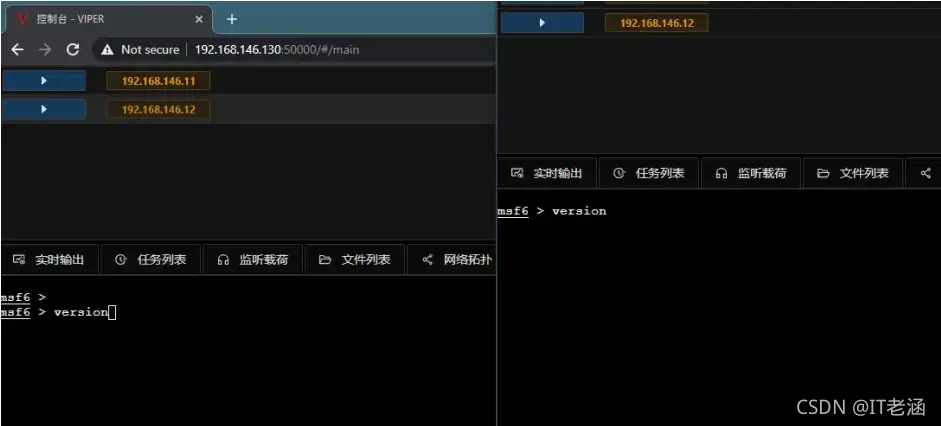Select the 控制台 - VIPER browser tab
This screenshot has height=426, width=941.
[109, 19]
